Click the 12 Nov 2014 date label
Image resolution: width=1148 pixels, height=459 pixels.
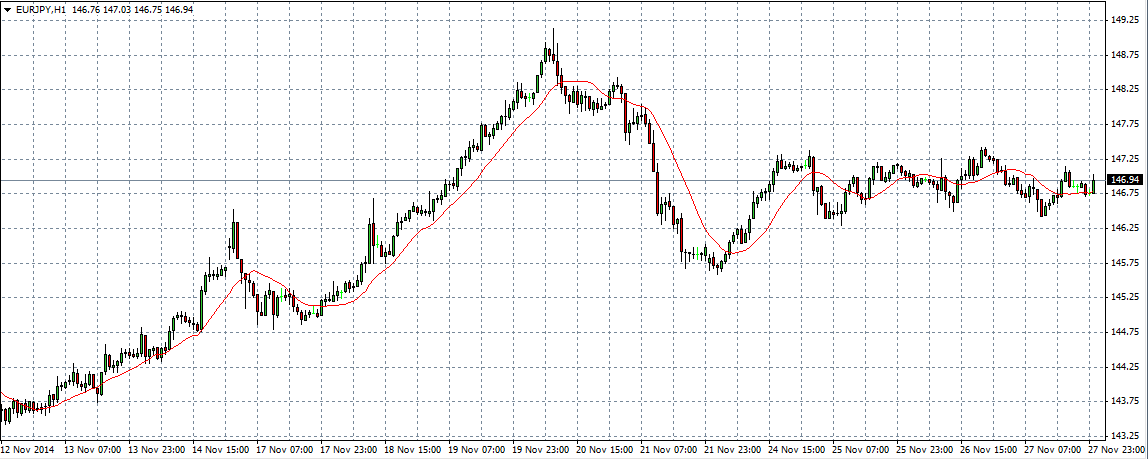28,450
